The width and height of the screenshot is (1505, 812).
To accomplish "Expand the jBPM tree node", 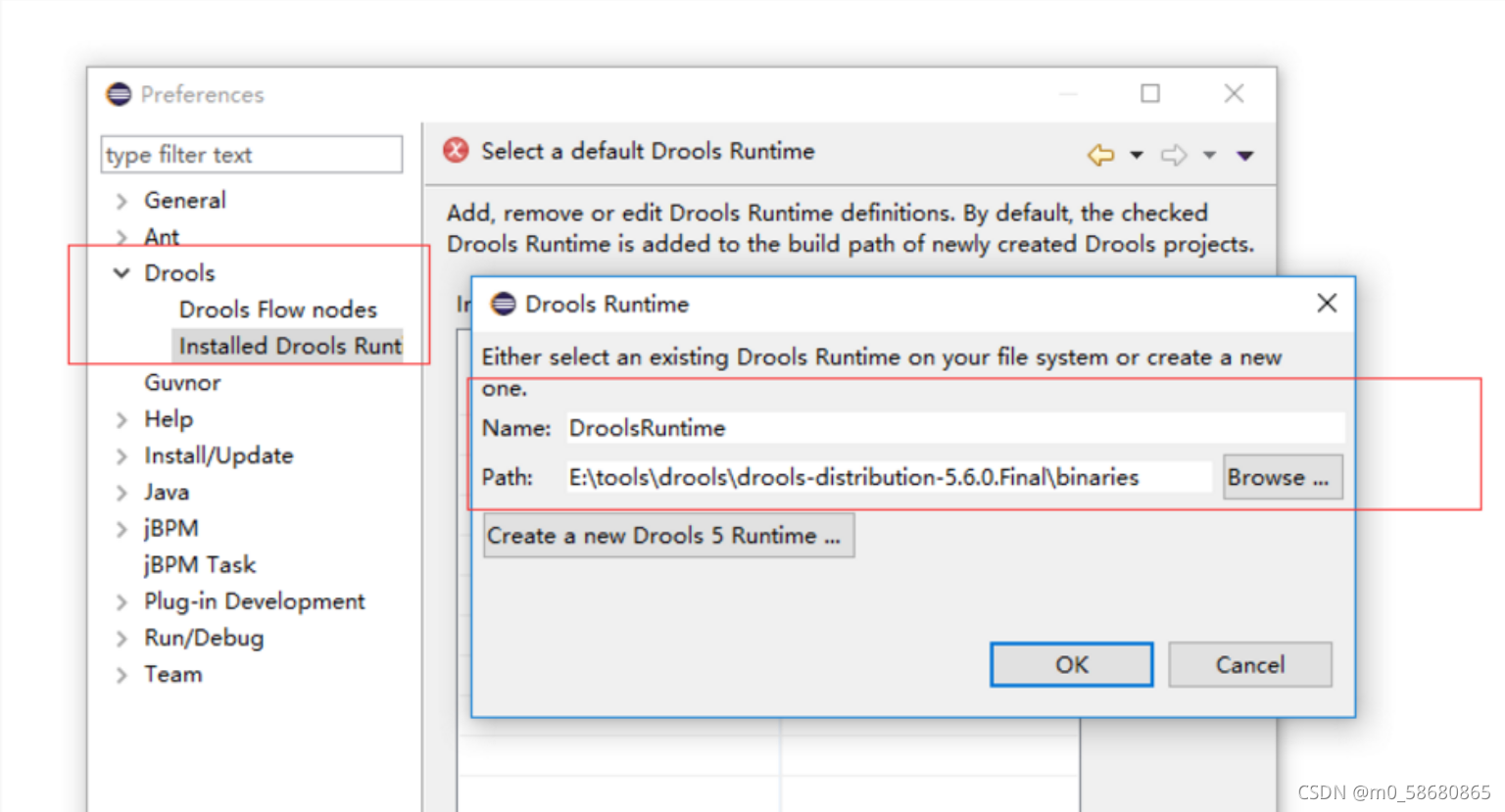I will pos(121,529).
